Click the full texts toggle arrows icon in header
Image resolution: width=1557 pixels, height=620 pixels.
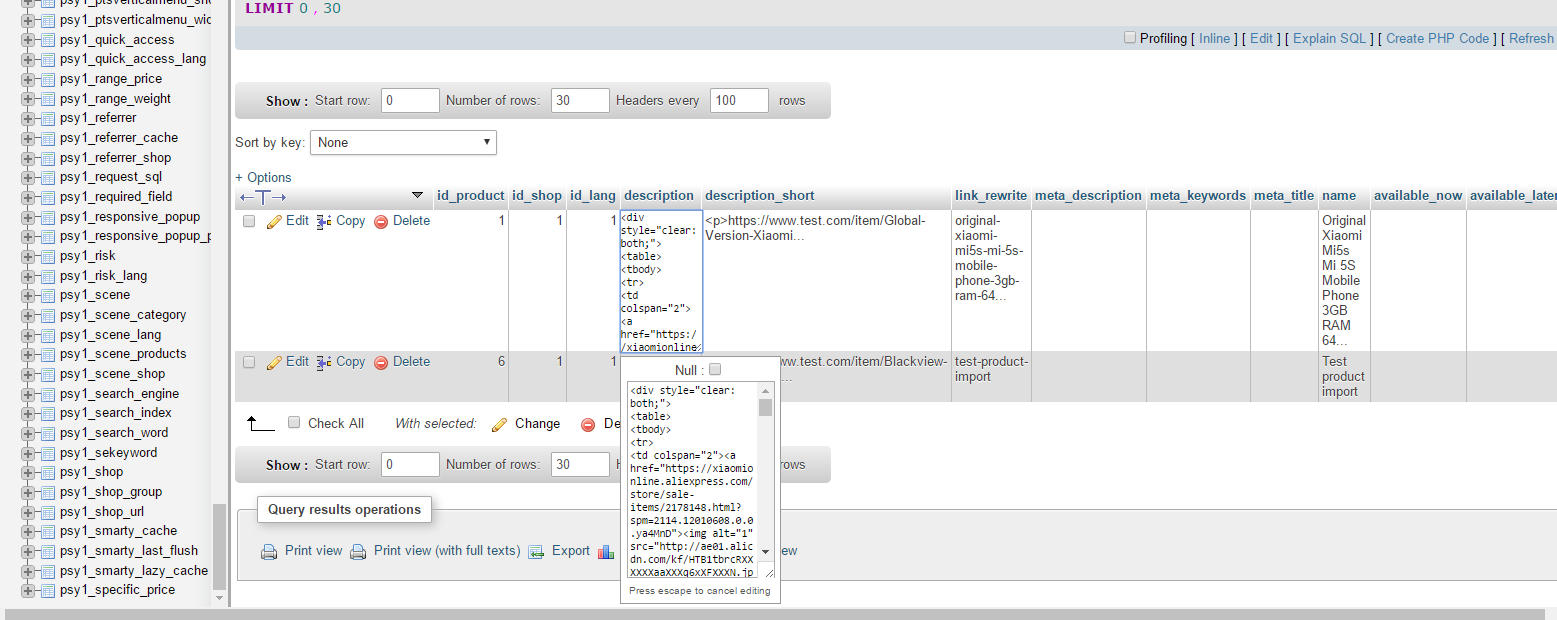click(263, 197)
